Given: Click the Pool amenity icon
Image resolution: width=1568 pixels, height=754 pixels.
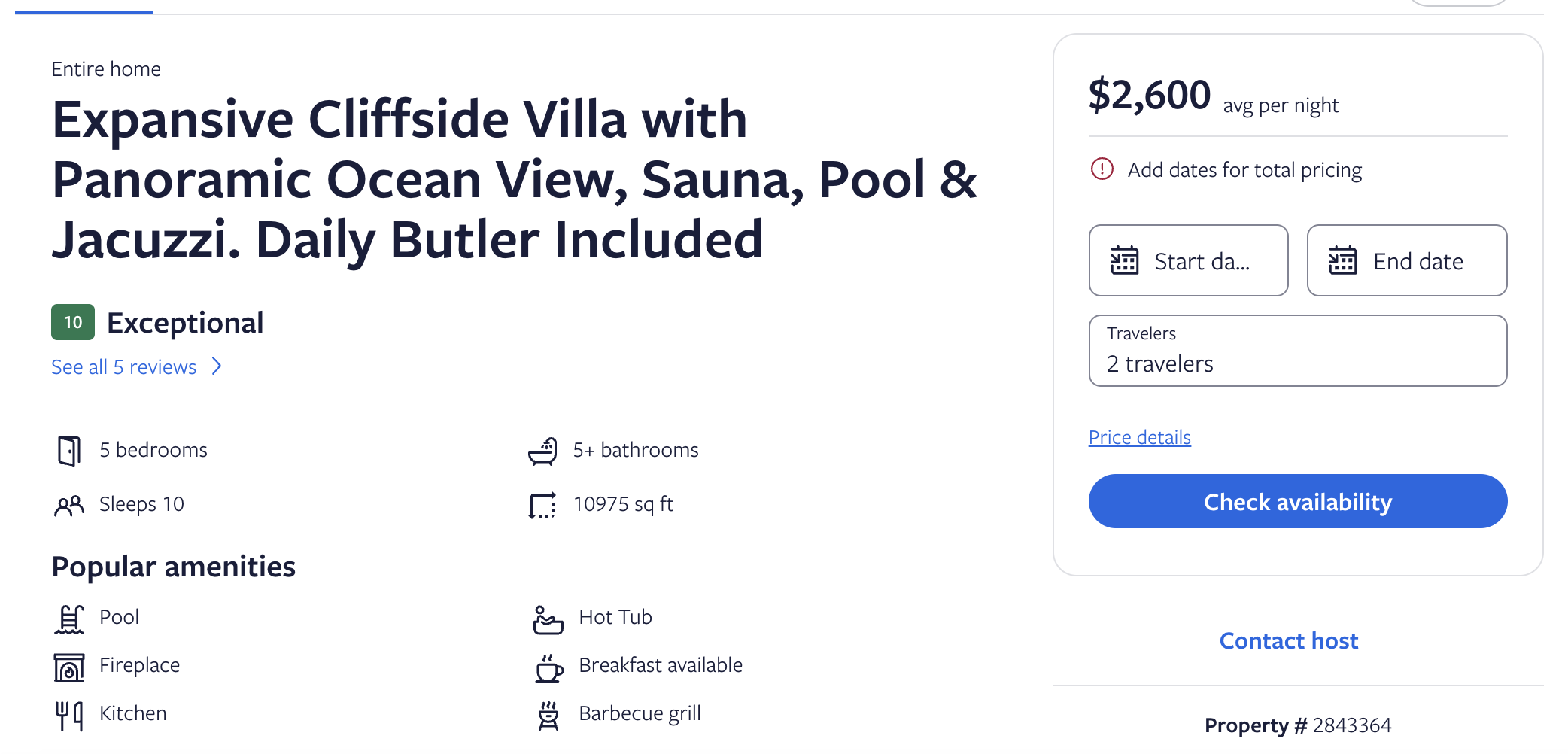Looking at the screenshot, I should (x=69, y=617).
